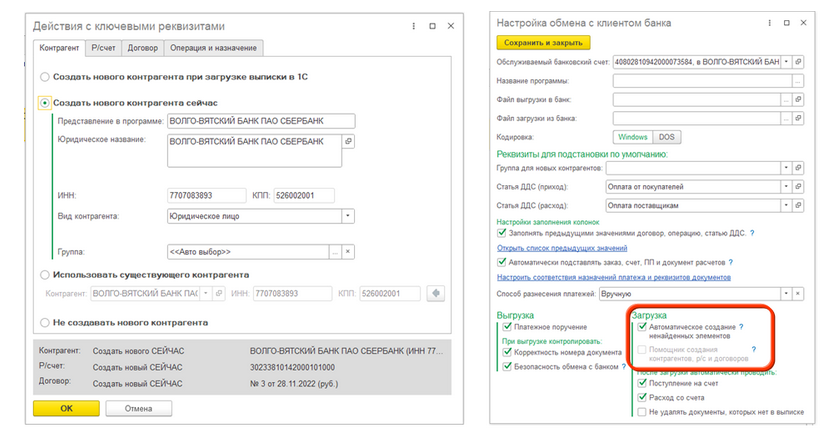Open the Юридическое название expand-editor icon
Viewport: 824px width, 433px height.
point(348,141)
